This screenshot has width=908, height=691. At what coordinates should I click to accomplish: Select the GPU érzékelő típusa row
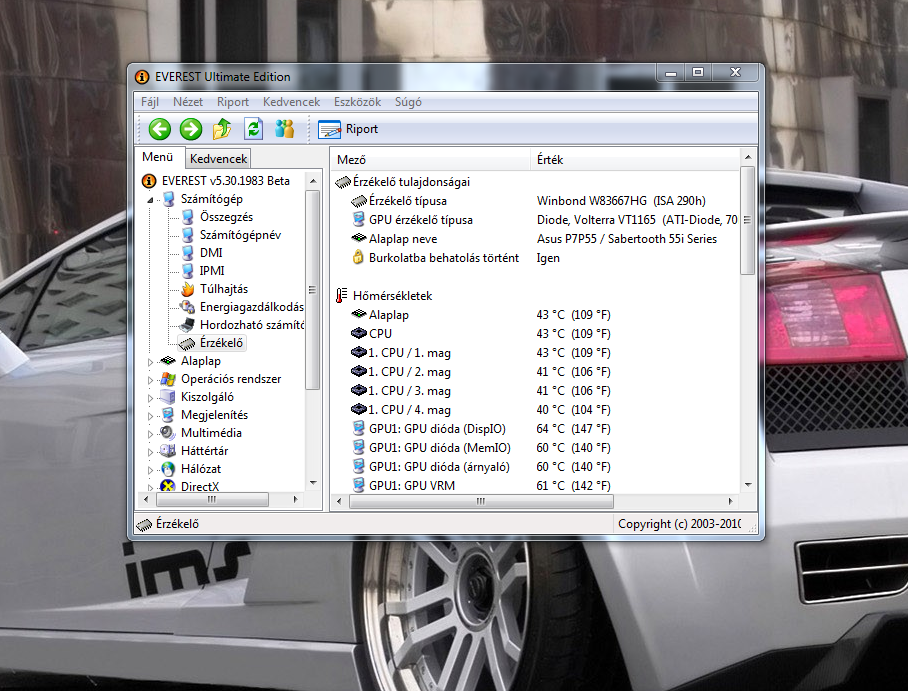[536, 220]
